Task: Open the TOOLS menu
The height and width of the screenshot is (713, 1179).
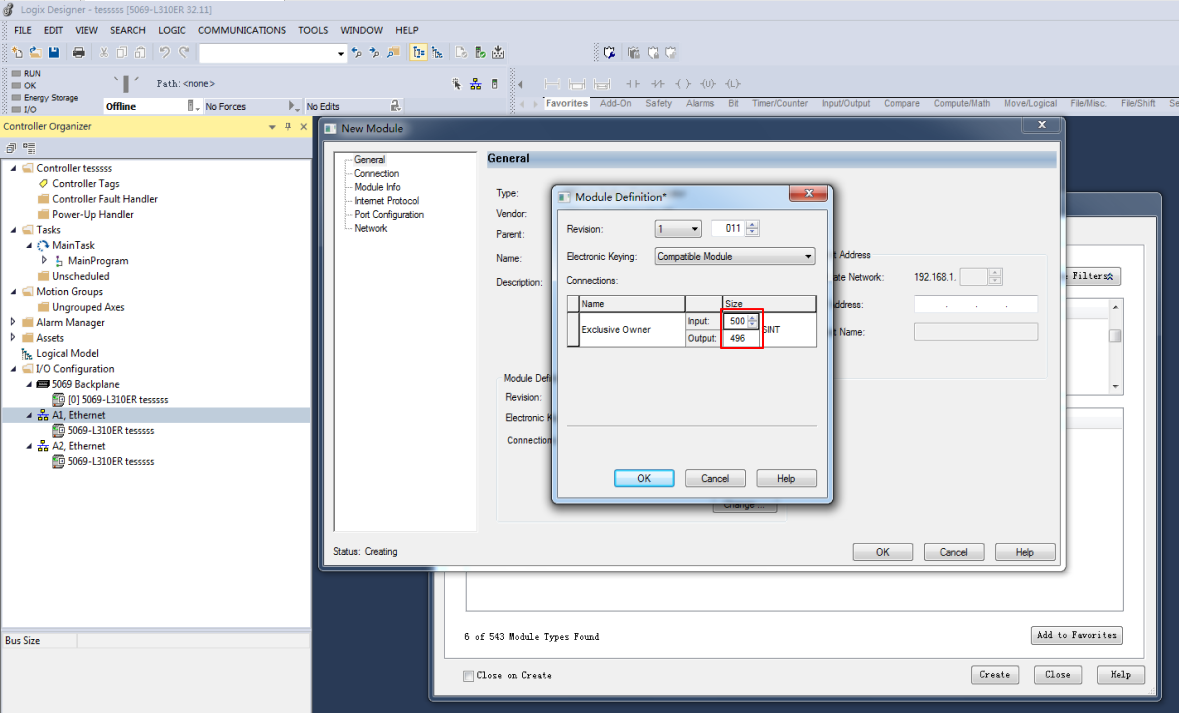Action: coord(313,30)
